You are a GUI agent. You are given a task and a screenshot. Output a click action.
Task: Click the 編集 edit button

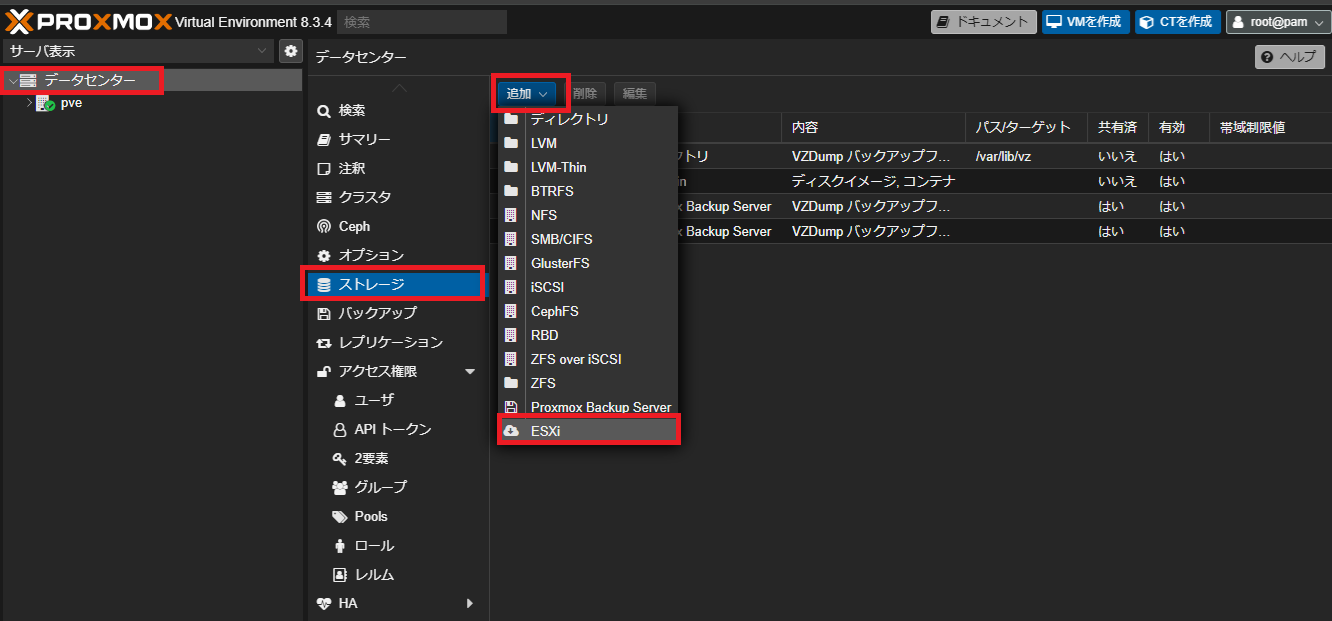tap(635, 93)
